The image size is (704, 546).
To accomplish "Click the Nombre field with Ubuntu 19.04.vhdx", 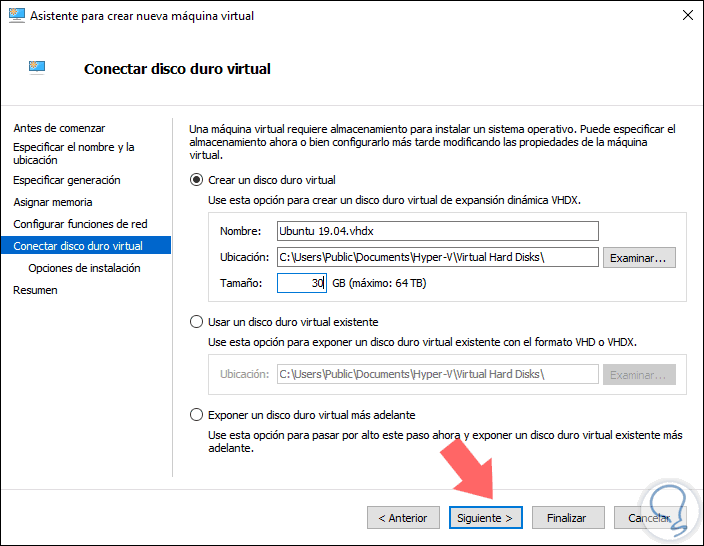I will 437,231.
